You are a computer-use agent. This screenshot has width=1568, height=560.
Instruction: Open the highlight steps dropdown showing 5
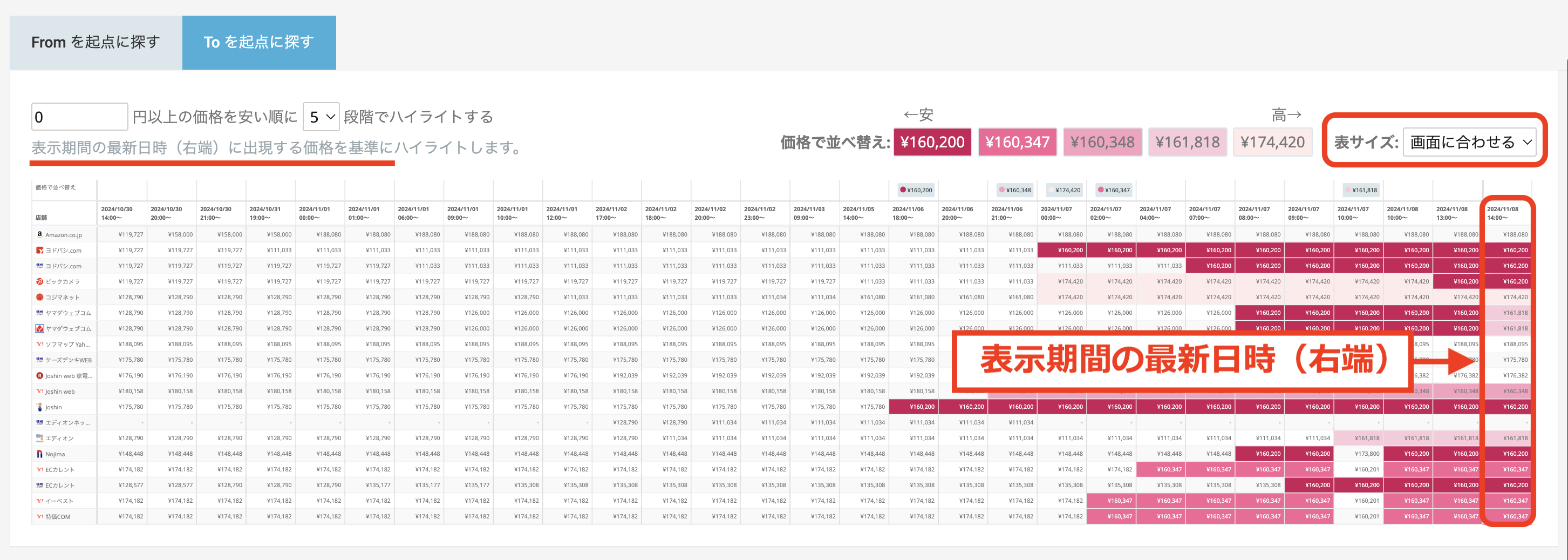pos(321,117)
